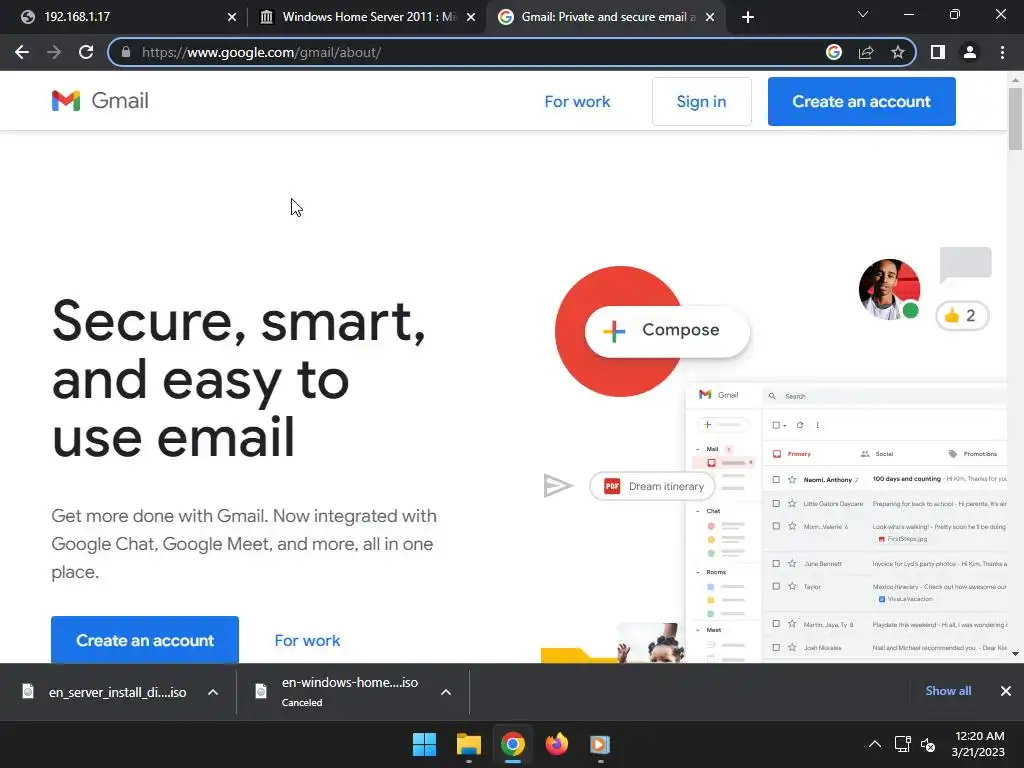
Task: Check the Little Gators Daycare email checkbox
Action: [x=776, y=504]
